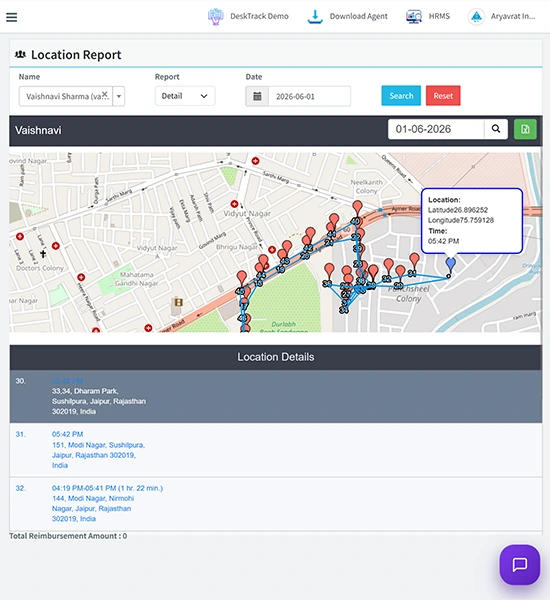Click the magnifier search icon
Viewport: 550px width, 600px height.
click(x=496, y=129)
